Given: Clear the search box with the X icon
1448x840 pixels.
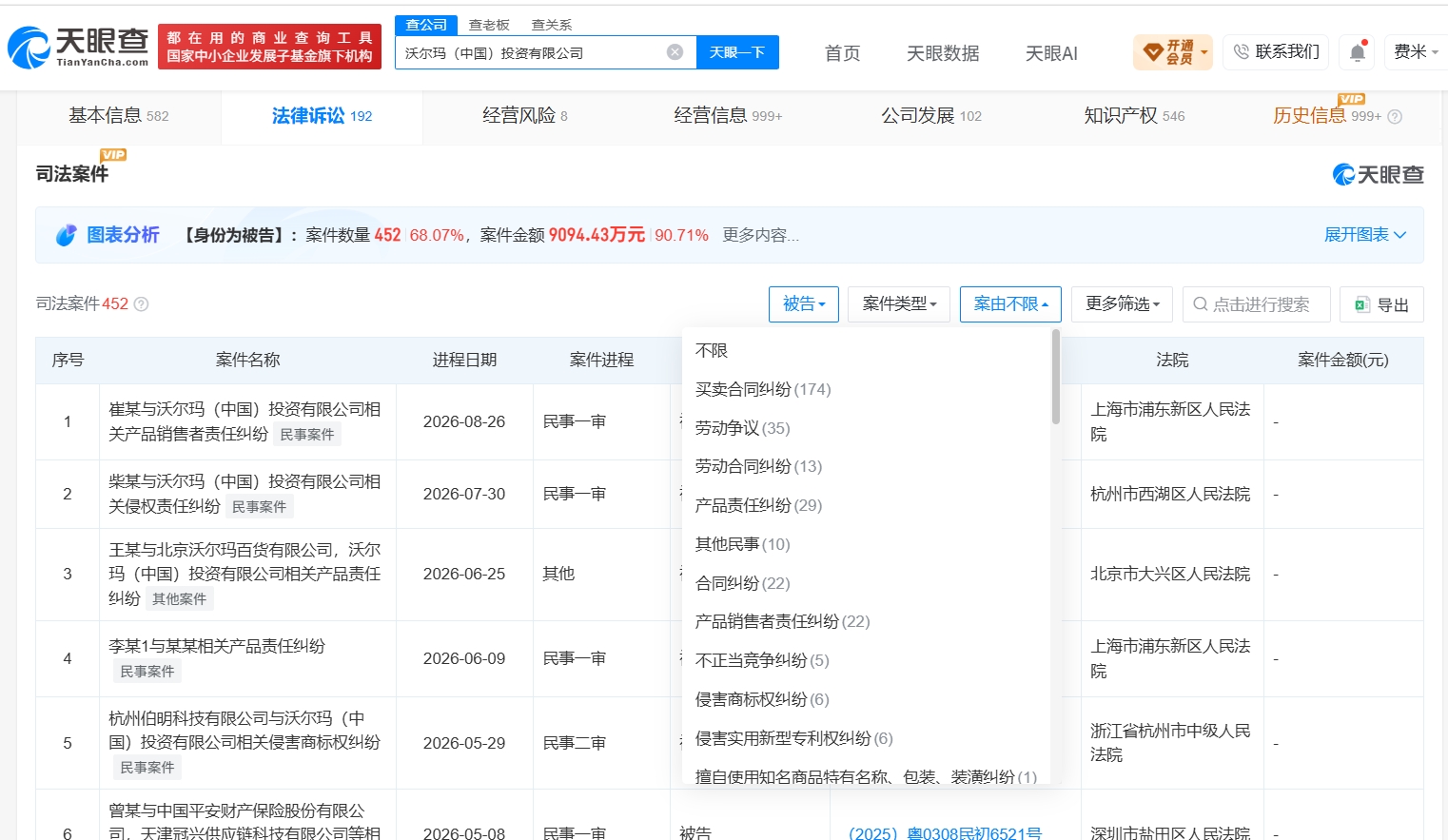Looking at the screenshot, I should [x=675, y=52].
